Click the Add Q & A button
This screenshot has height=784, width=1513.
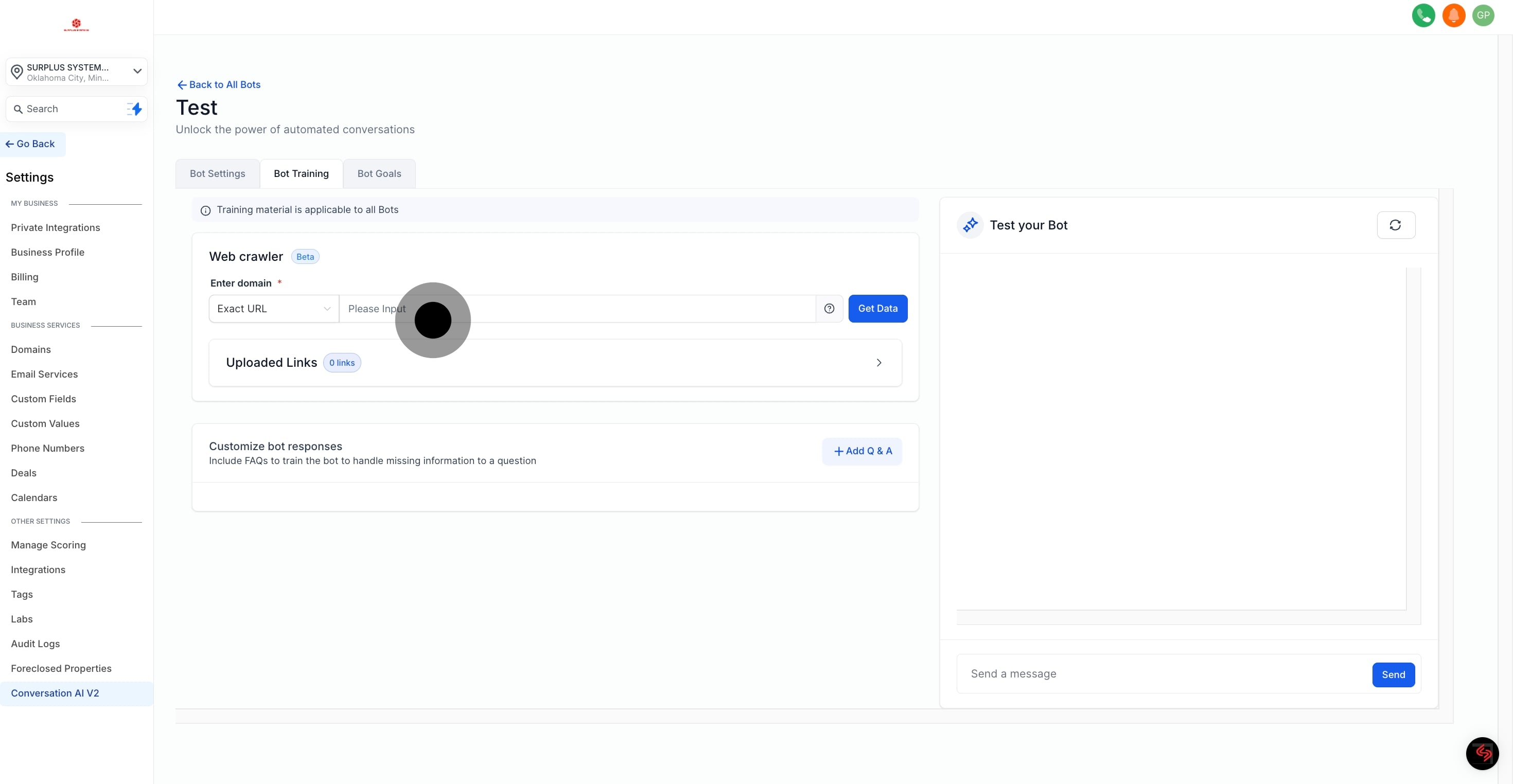tap(861, 451)
